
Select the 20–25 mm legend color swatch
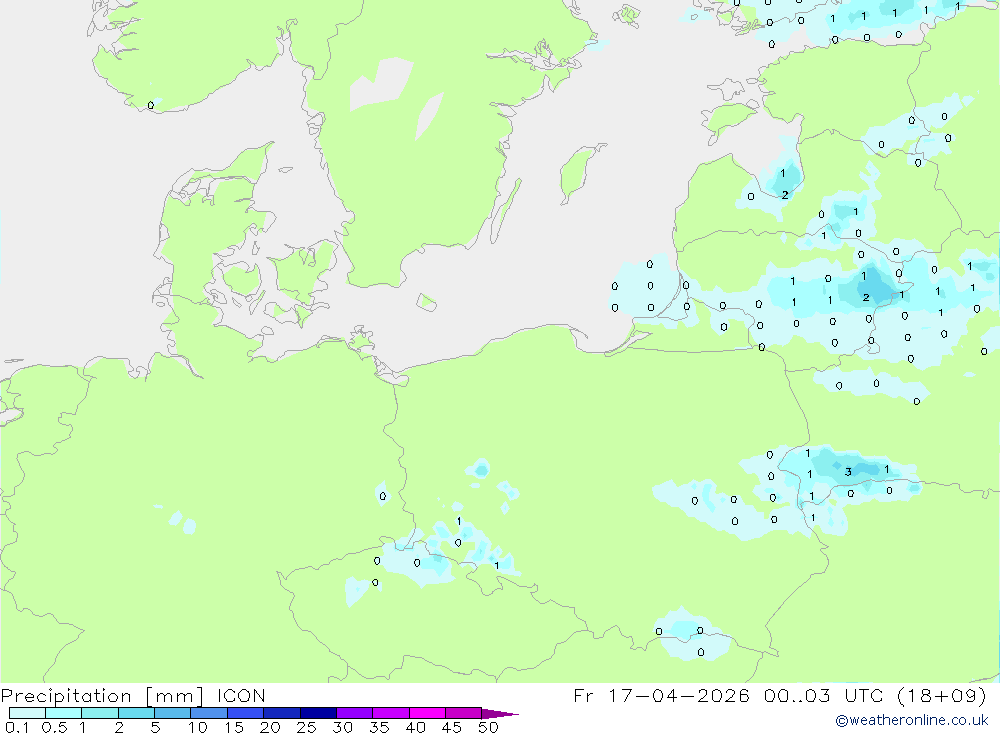click(282, 713)
